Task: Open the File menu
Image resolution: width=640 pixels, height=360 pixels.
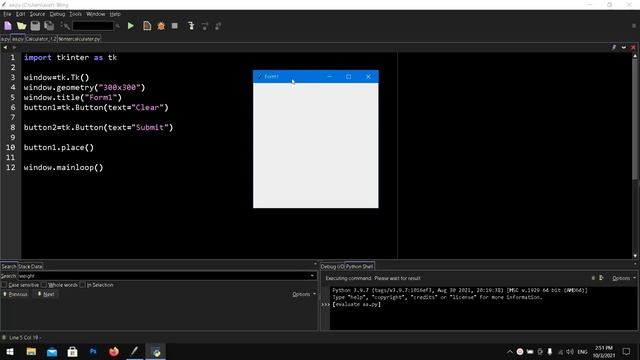Action: [7, 14]
